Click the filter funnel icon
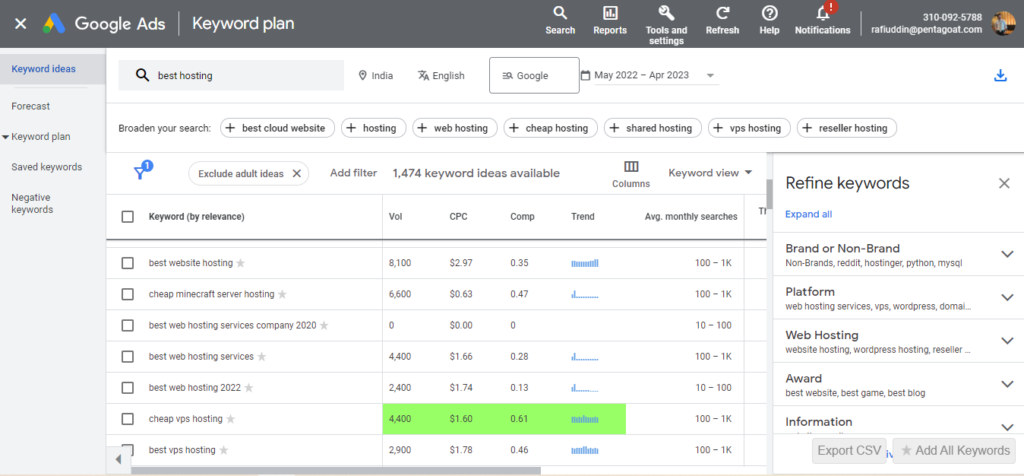 140,172
